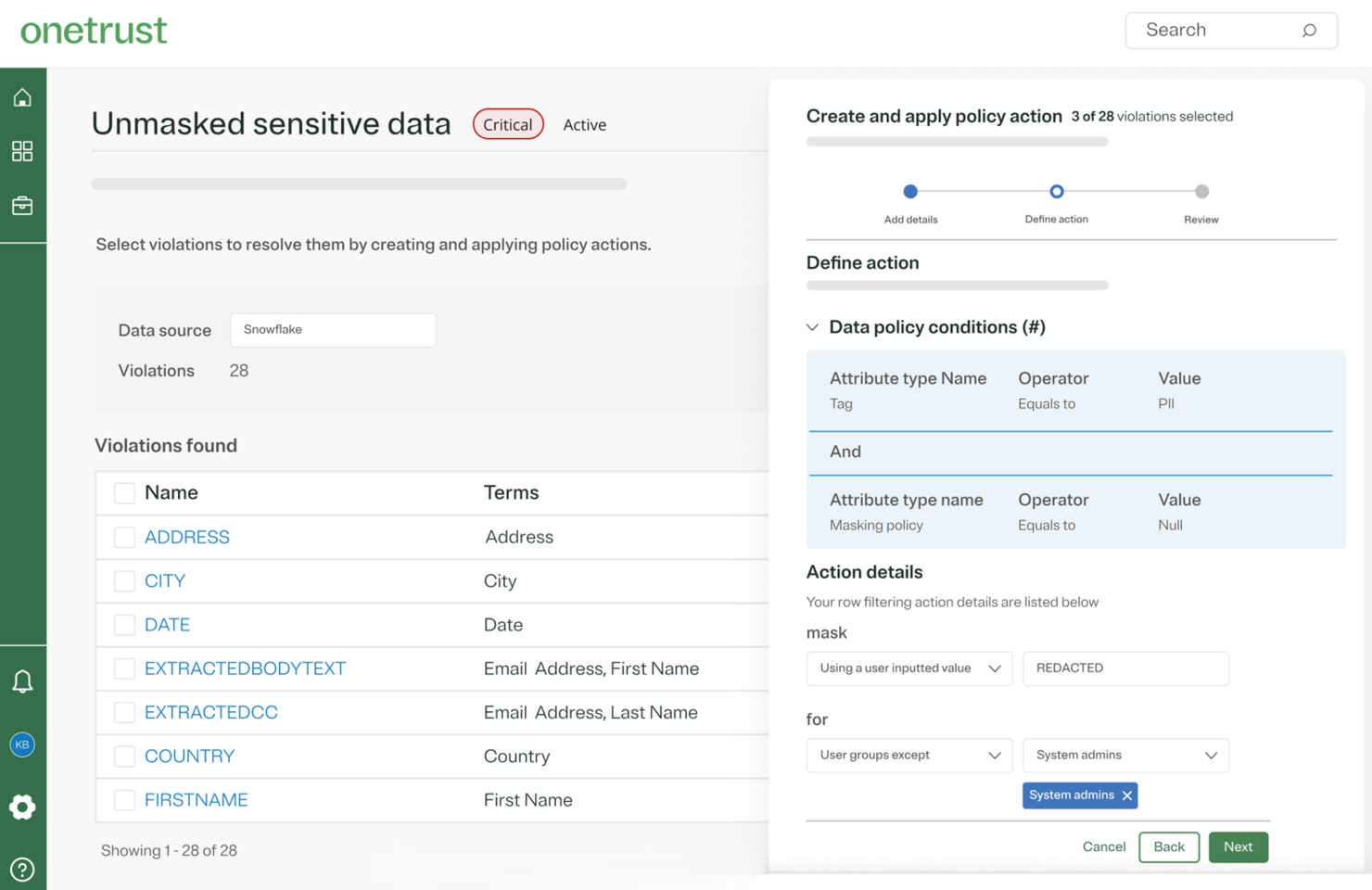Click the onetrust logo

click(x=94, y=31)
